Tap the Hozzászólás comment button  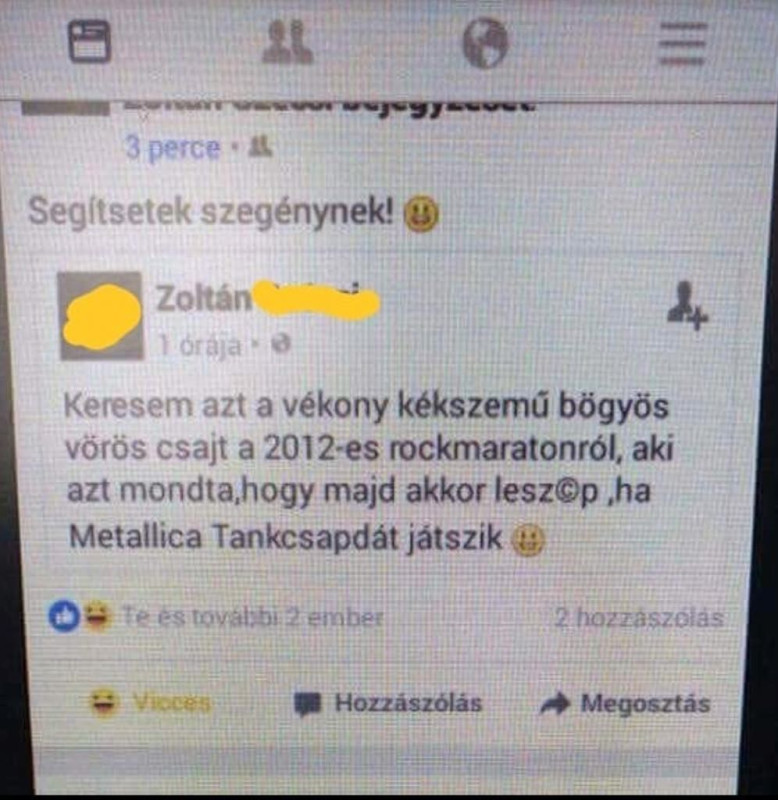[x=389, y=704]
